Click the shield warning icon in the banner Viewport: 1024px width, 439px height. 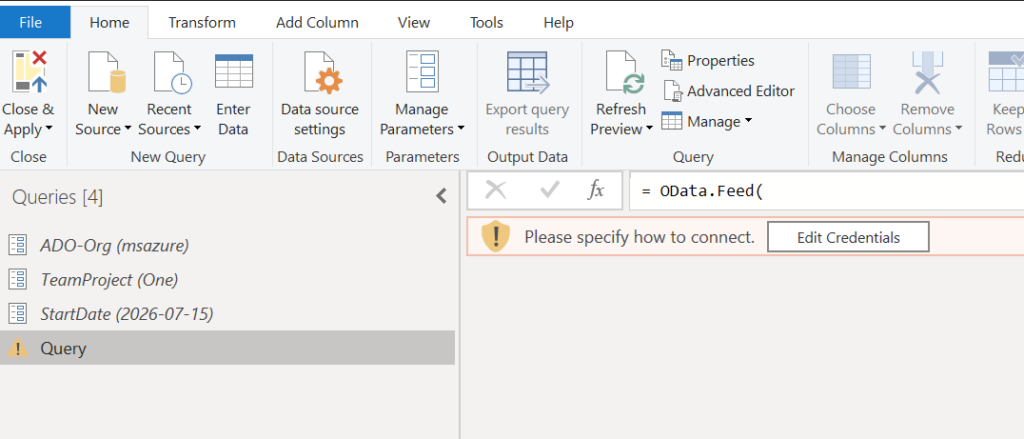[x=495, y=236]
